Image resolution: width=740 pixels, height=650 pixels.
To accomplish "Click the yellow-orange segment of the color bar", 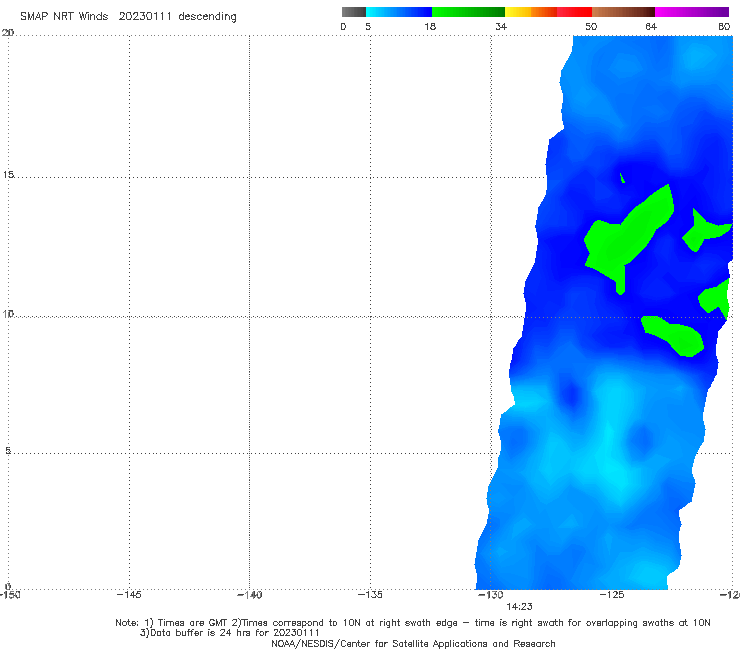I will click(x=531, y=12).
